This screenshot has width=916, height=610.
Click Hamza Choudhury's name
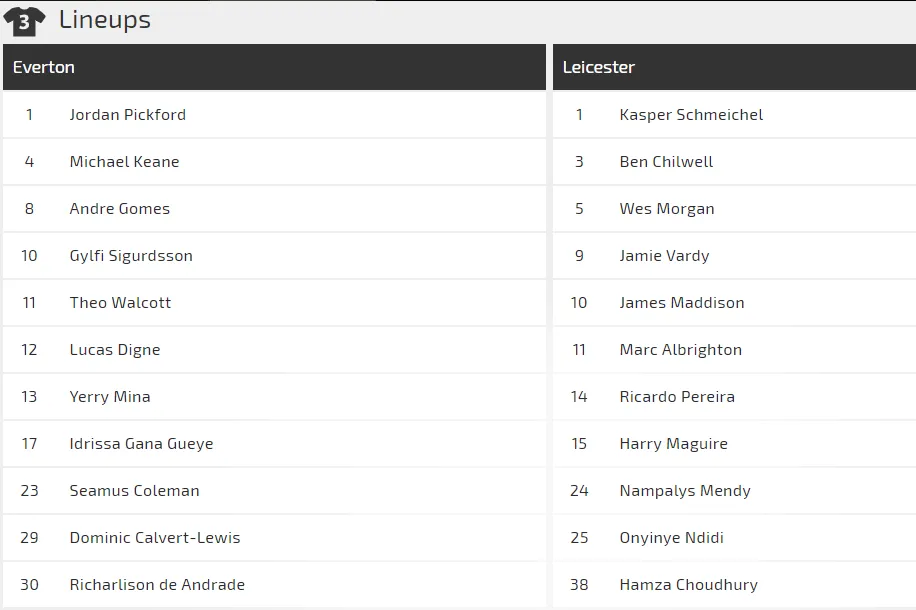point(688,585)
